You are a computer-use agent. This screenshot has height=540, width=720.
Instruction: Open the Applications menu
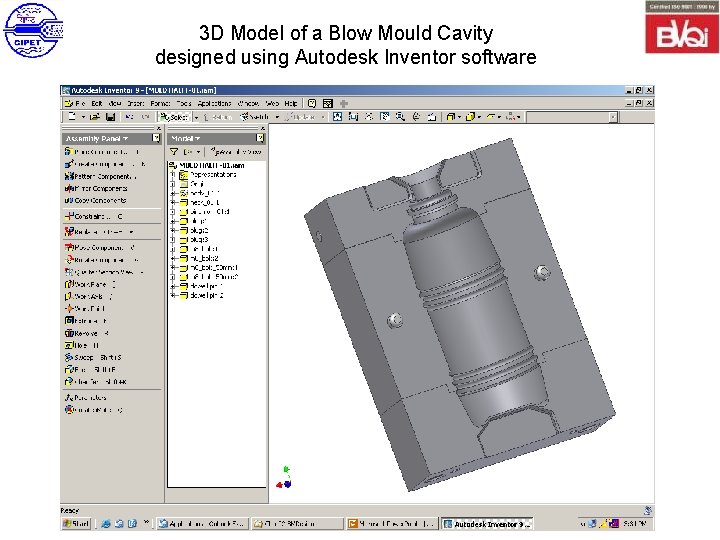tap(214, 103)
